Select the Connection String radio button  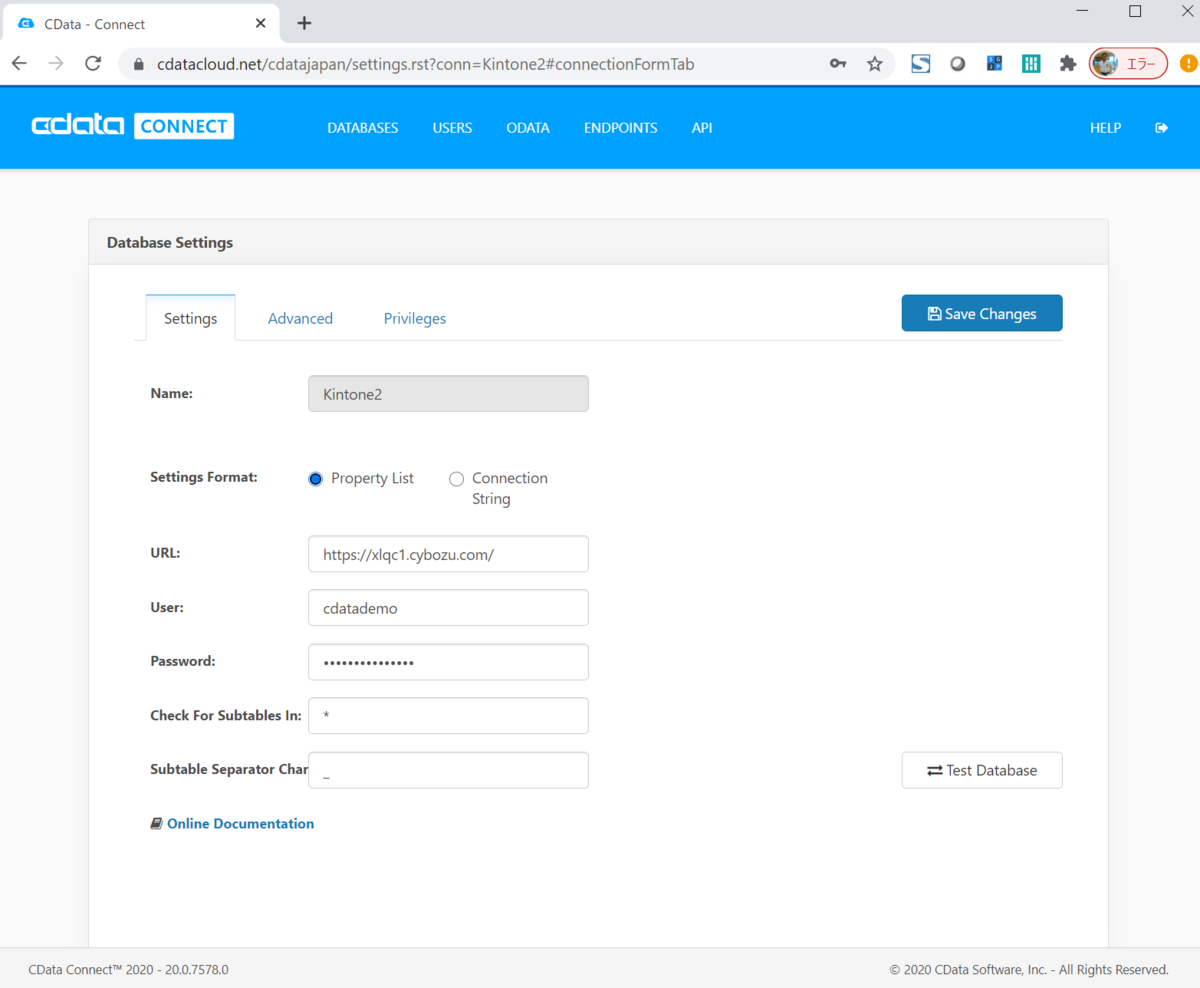point(457,479)
